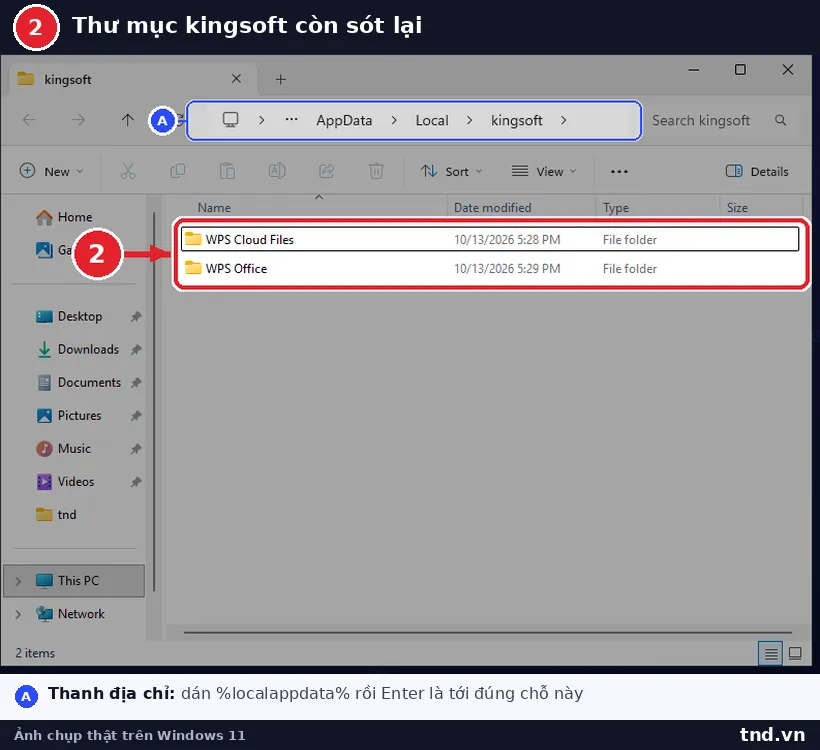Open Music in navigation pane
The width and height of the screenshot is (820, 750).
click(63, 449)
